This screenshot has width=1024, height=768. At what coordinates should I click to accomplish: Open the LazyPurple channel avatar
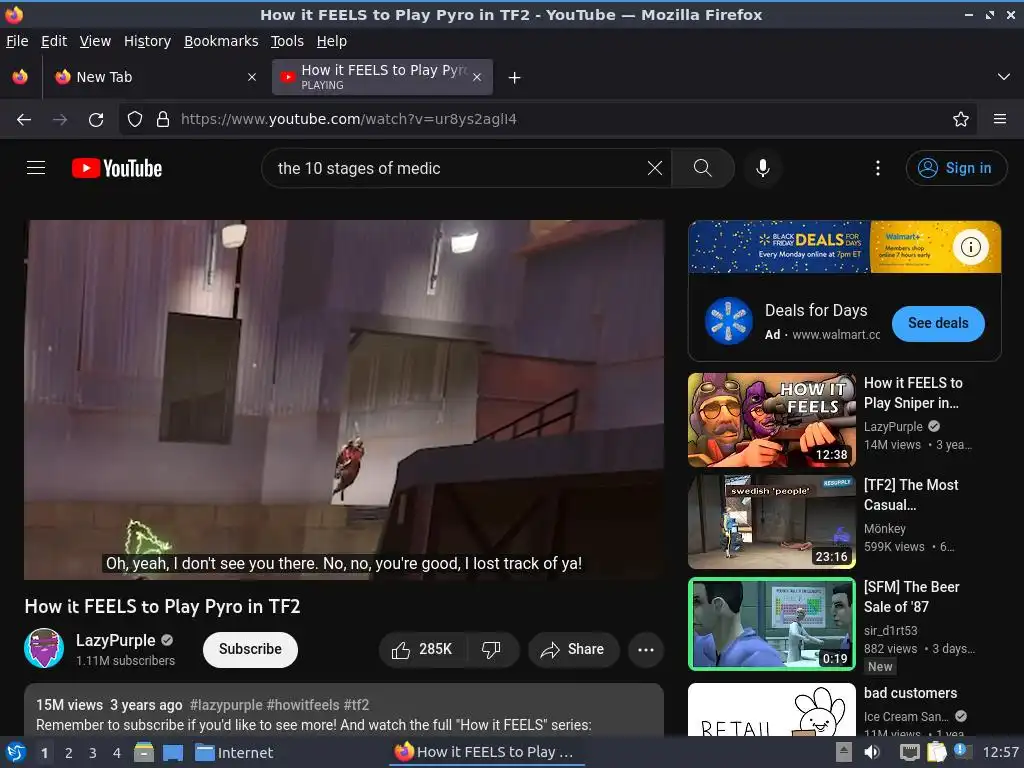44,648
